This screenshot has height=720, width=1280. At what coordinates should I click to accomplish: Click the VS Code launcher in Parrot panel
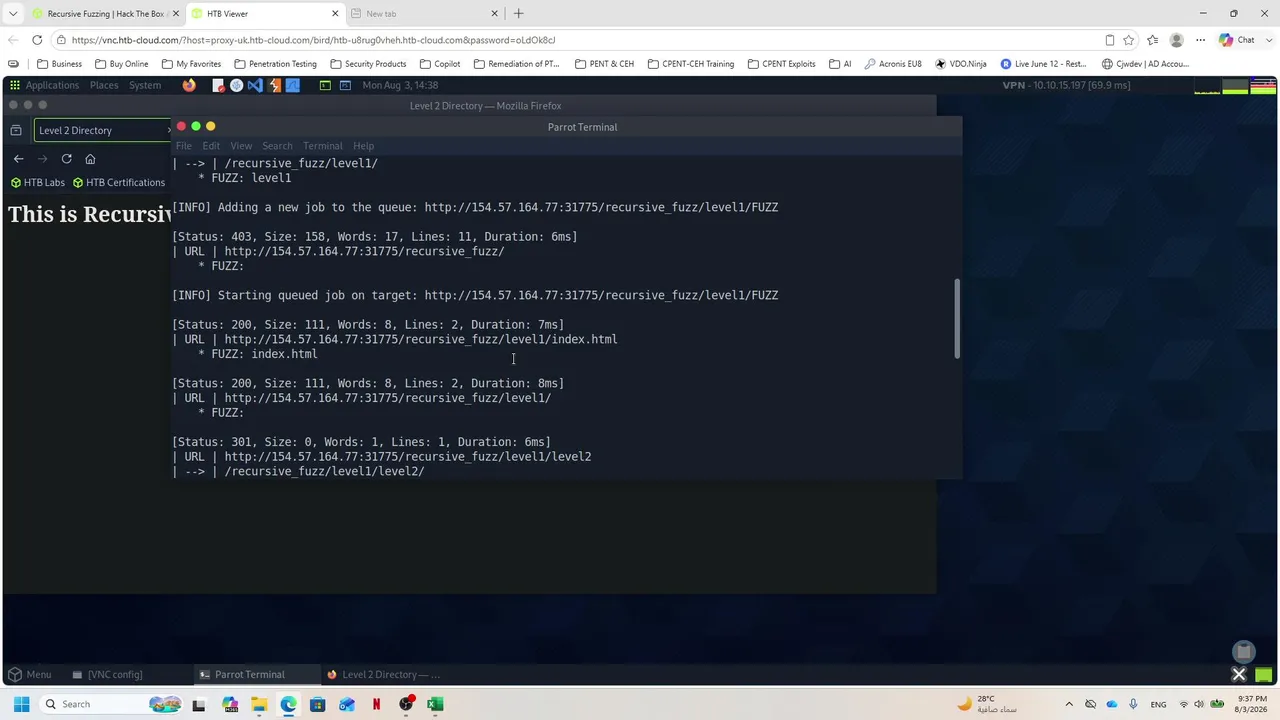pyautogui.click(x=255, y=85)
